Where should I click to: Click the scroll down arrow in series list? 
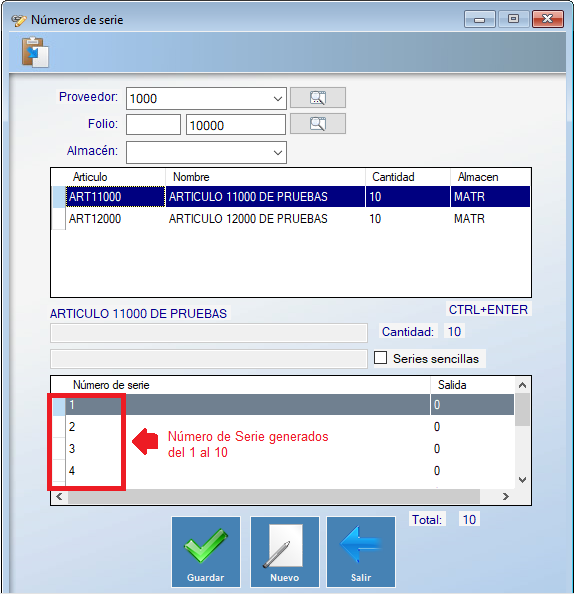pos(522,480)
